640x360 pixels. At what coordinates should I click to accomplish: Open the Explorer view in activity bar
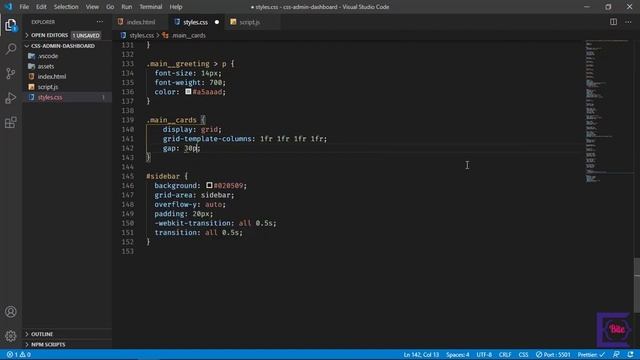(x=11, y=25)
